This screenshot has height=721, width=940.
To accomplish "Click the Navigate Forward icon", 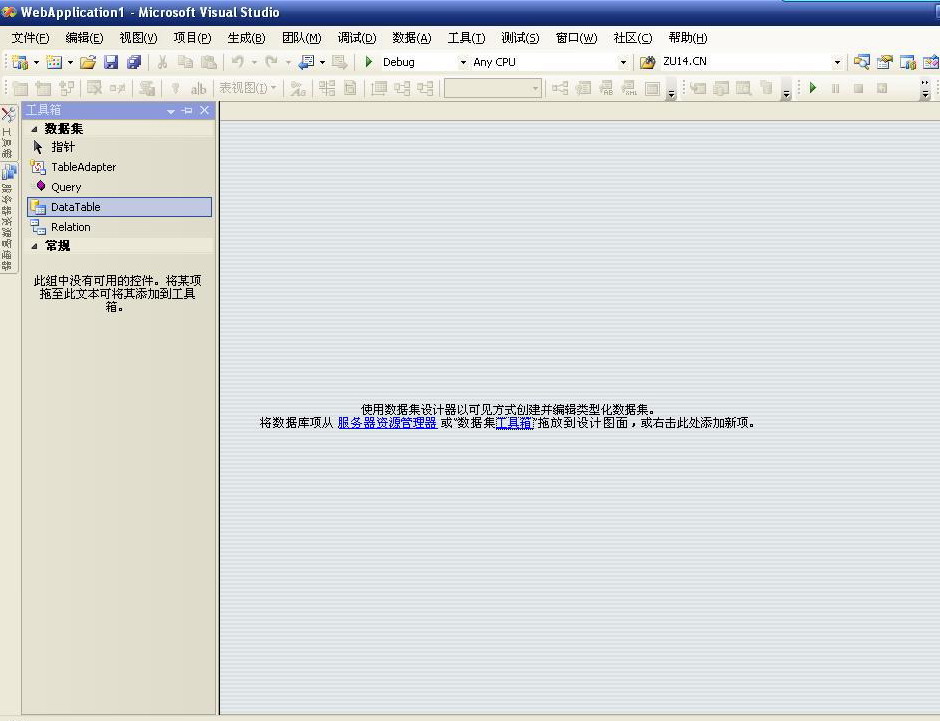I will [x=339, y=62].
